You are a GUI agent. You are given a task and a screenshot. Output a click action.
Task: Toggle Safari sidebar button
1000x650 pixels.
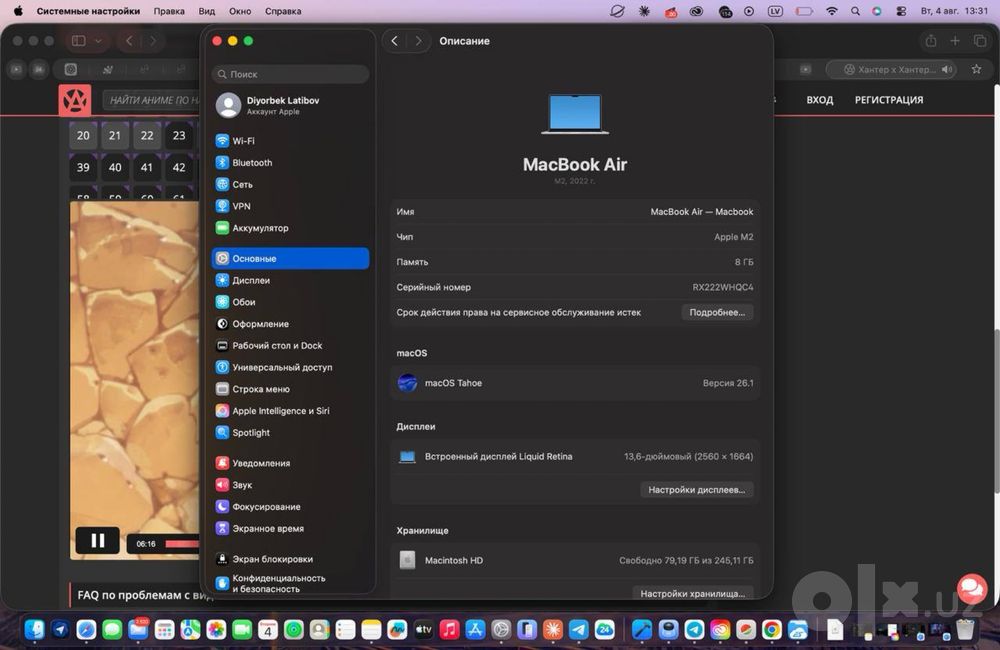click(x=78, y=41)
